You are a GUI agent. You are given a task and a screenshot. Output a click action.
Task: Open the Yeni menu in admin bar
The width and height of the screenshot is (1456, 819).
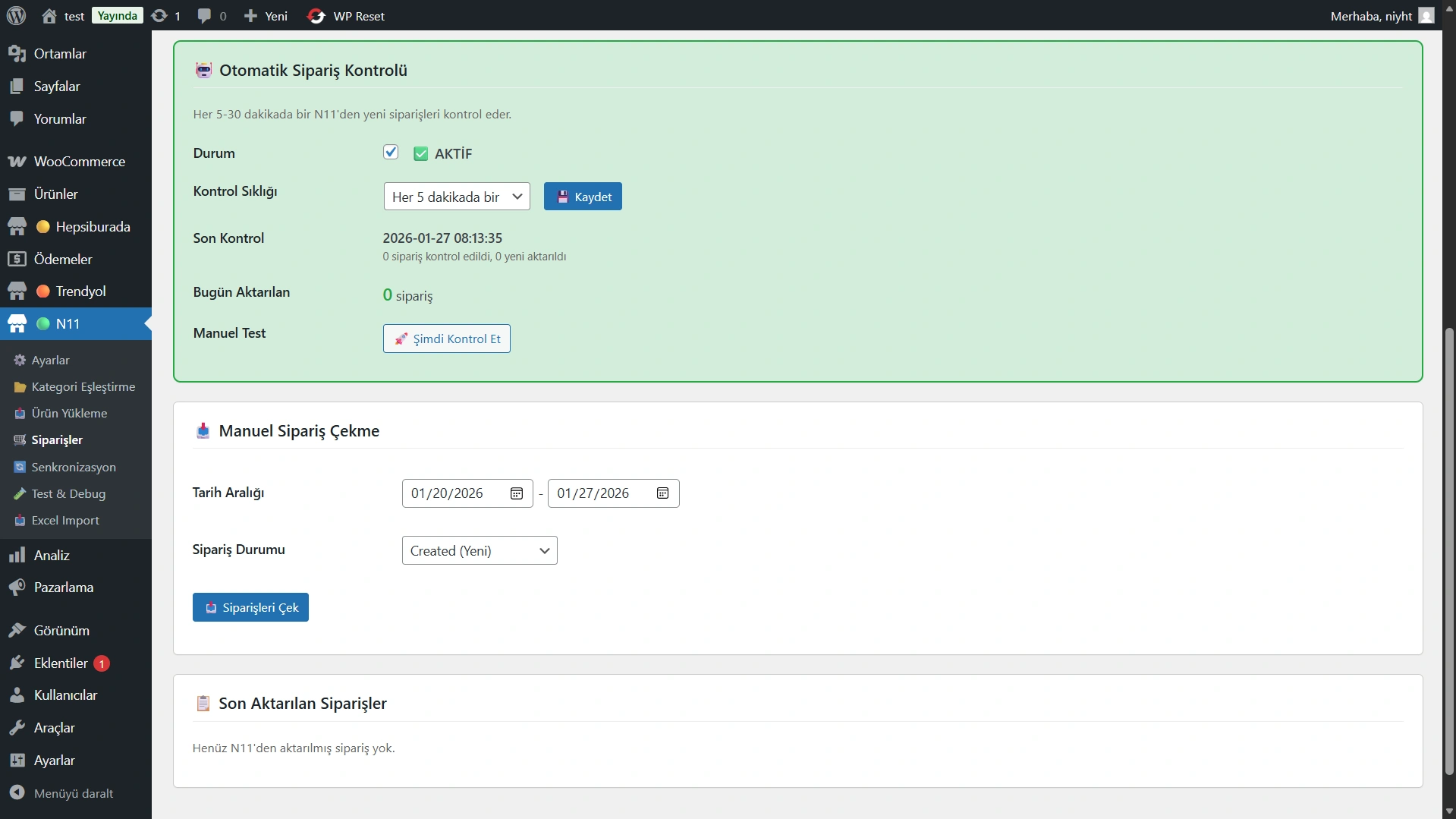tap(266, 16)
